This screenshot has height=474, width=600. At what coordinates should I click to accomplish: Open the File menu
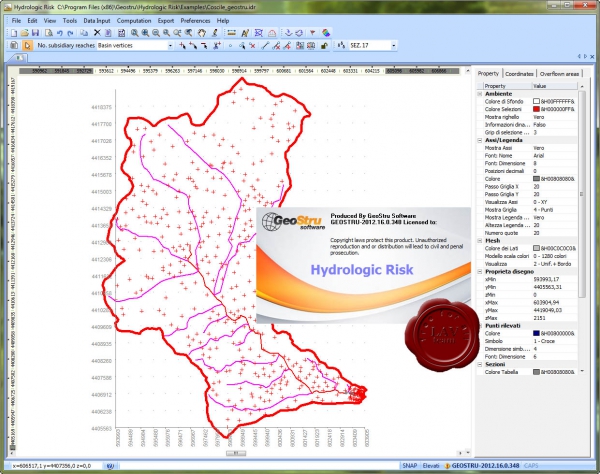[x=16, y=21]
